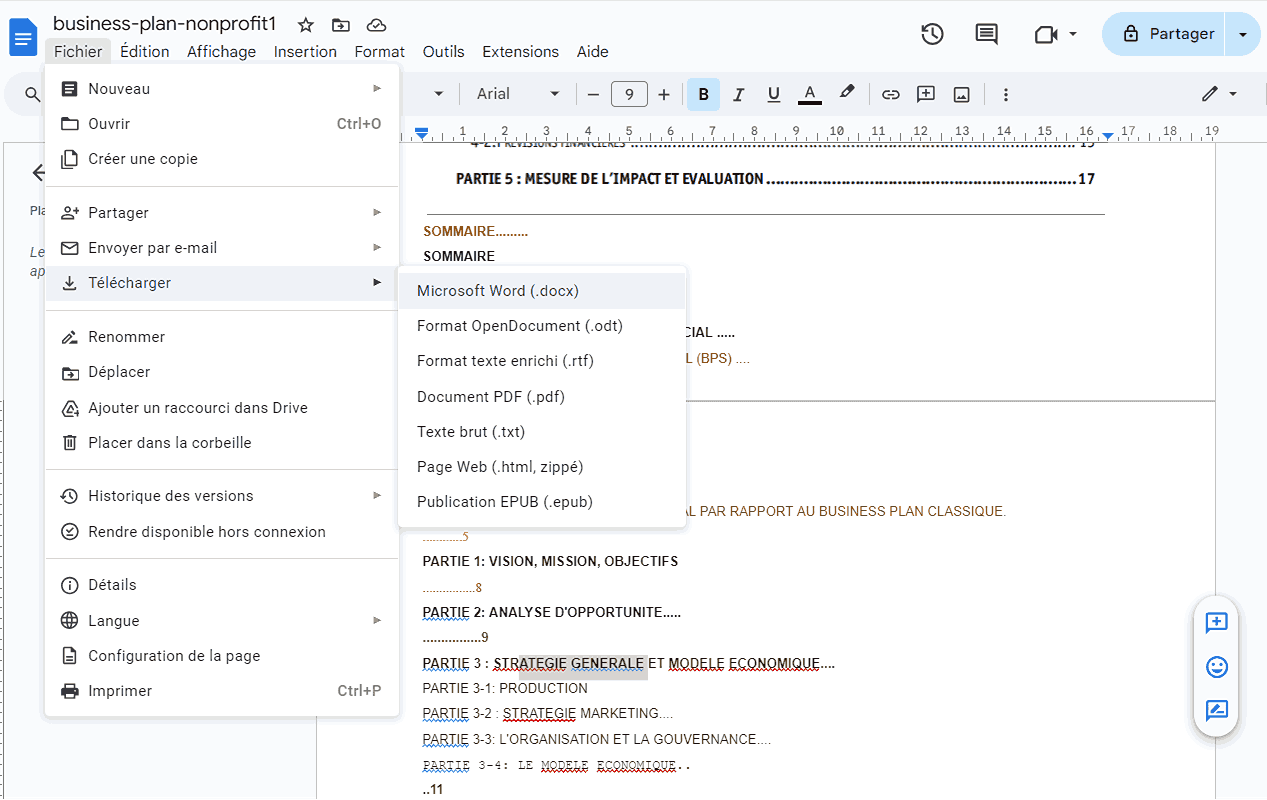This screenshot has width=1267, height=800.
Task: Open the Affichage menu
Action: (x=221, y=52)
